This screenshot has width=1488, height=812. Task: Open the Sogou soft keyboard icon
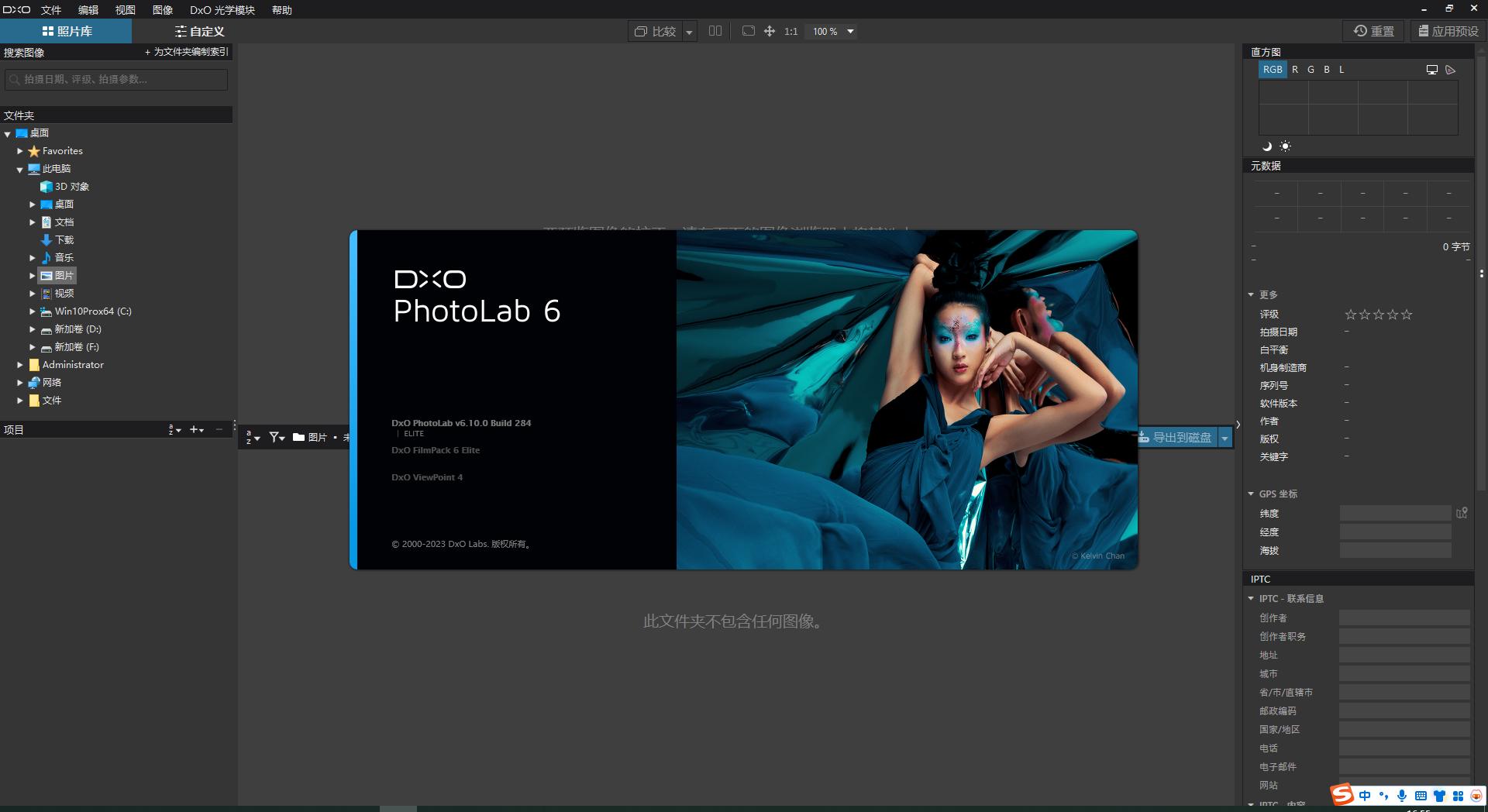tap(1421, 796)
